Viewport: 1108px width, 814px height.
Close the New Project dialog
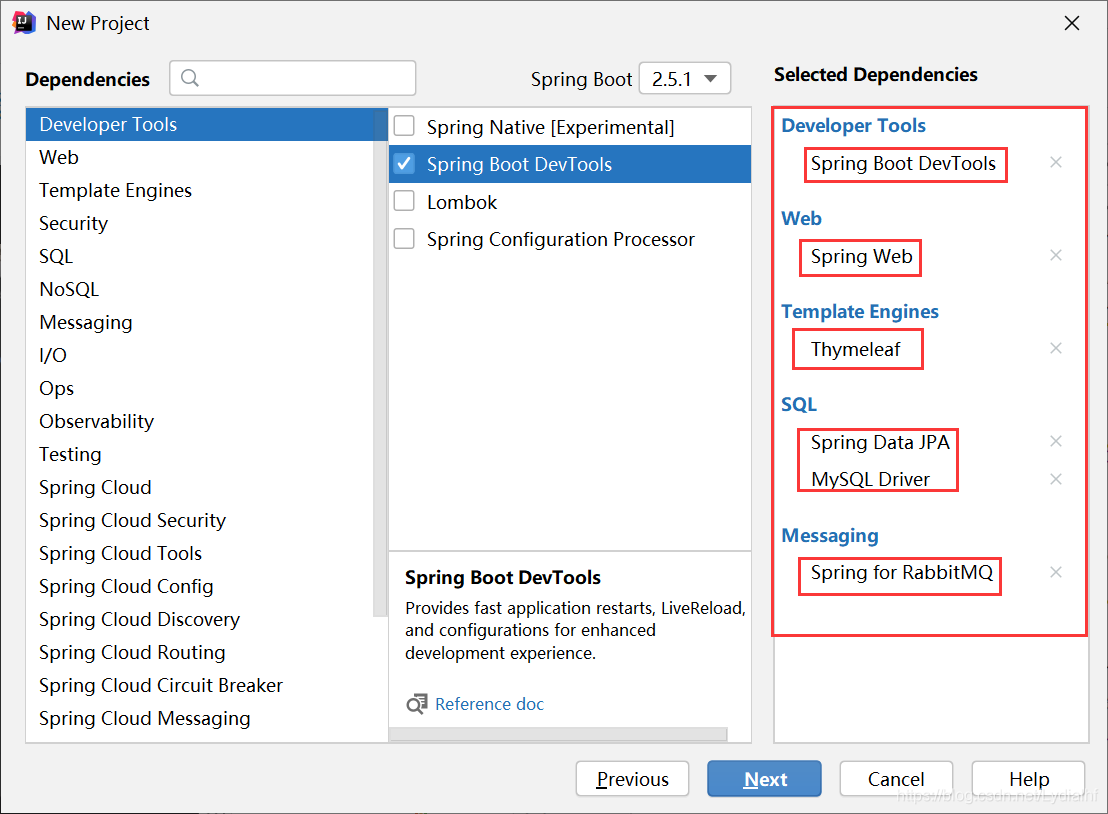coord(1071,23)
